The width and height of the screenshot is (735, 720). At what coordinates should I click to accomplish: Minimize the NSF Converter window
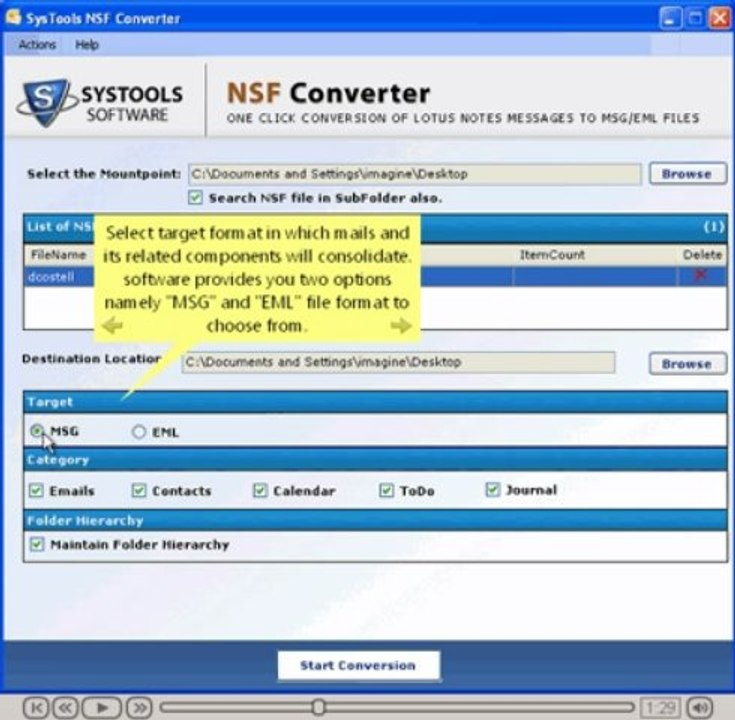(x=670, y=18)
